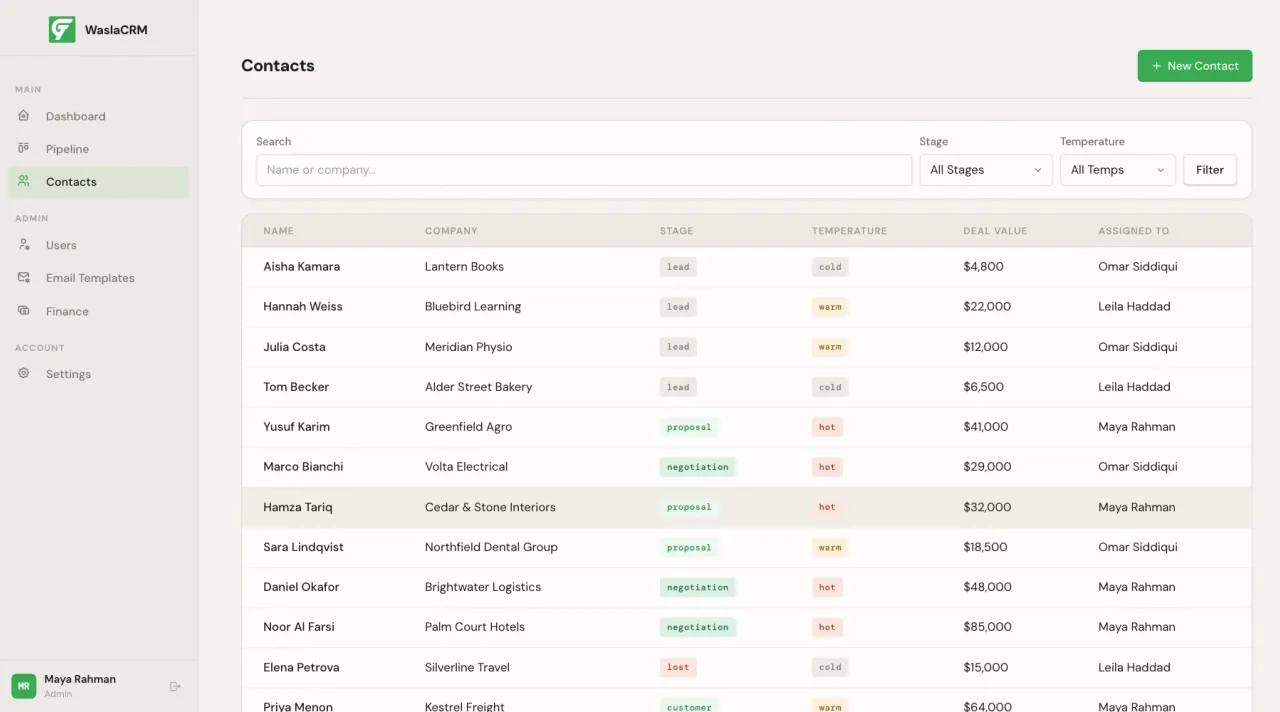Open contact Elena Petrova
This screenshot has width=1280, height=712.
pos(301,667)
